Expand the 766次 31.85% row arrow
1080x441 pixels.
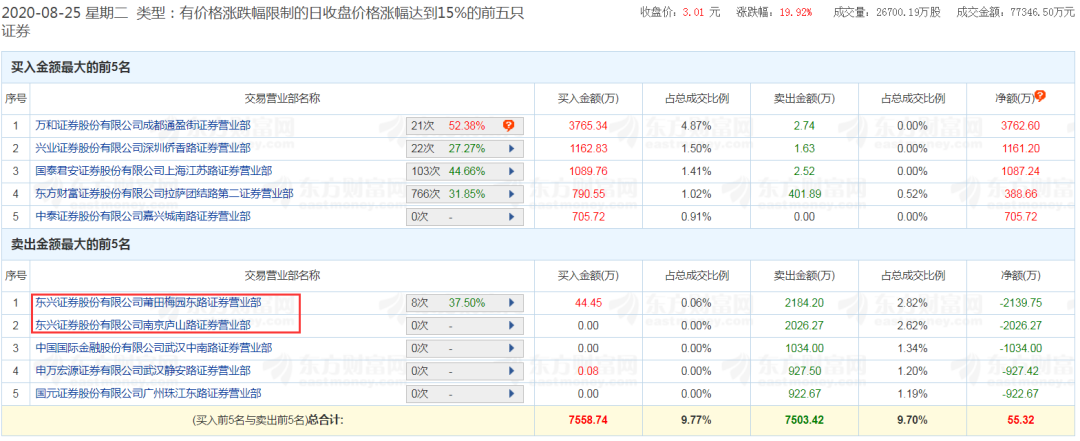[511, 192]
